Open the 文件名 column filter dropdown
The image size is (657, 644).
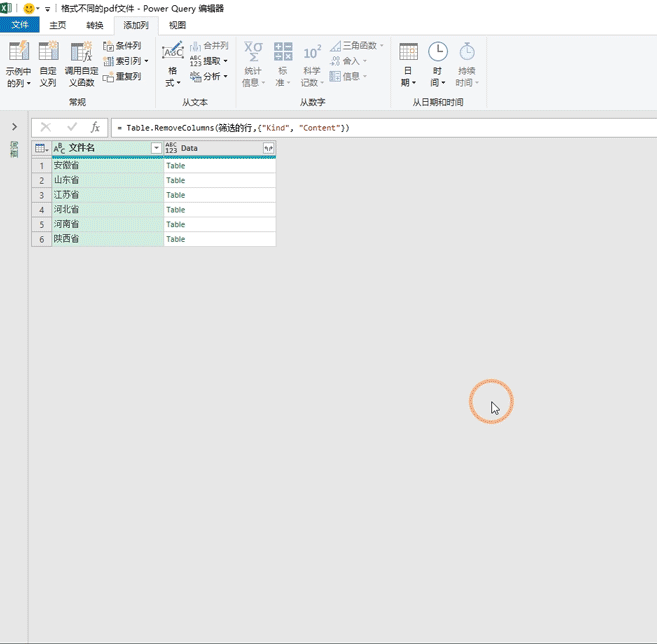coord(156,148)
